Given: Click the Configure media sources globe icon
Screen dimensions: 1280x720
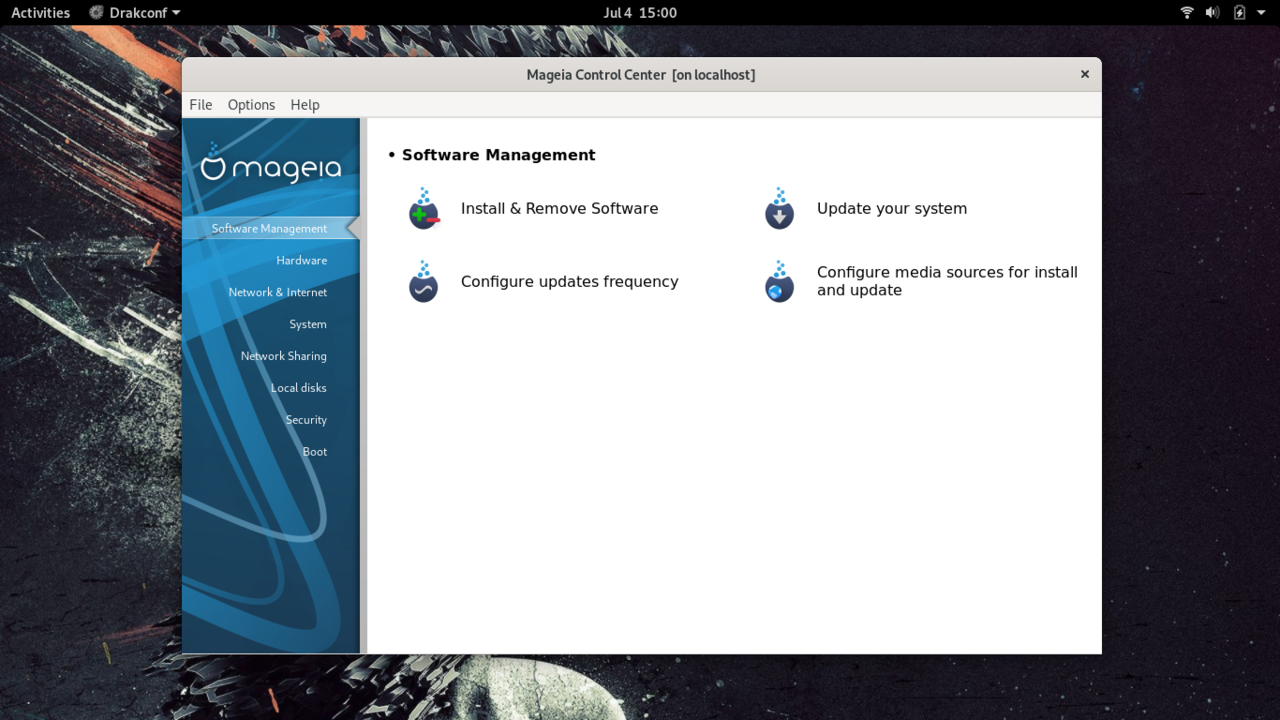Looking at the screenshot, I should point(779,282).
